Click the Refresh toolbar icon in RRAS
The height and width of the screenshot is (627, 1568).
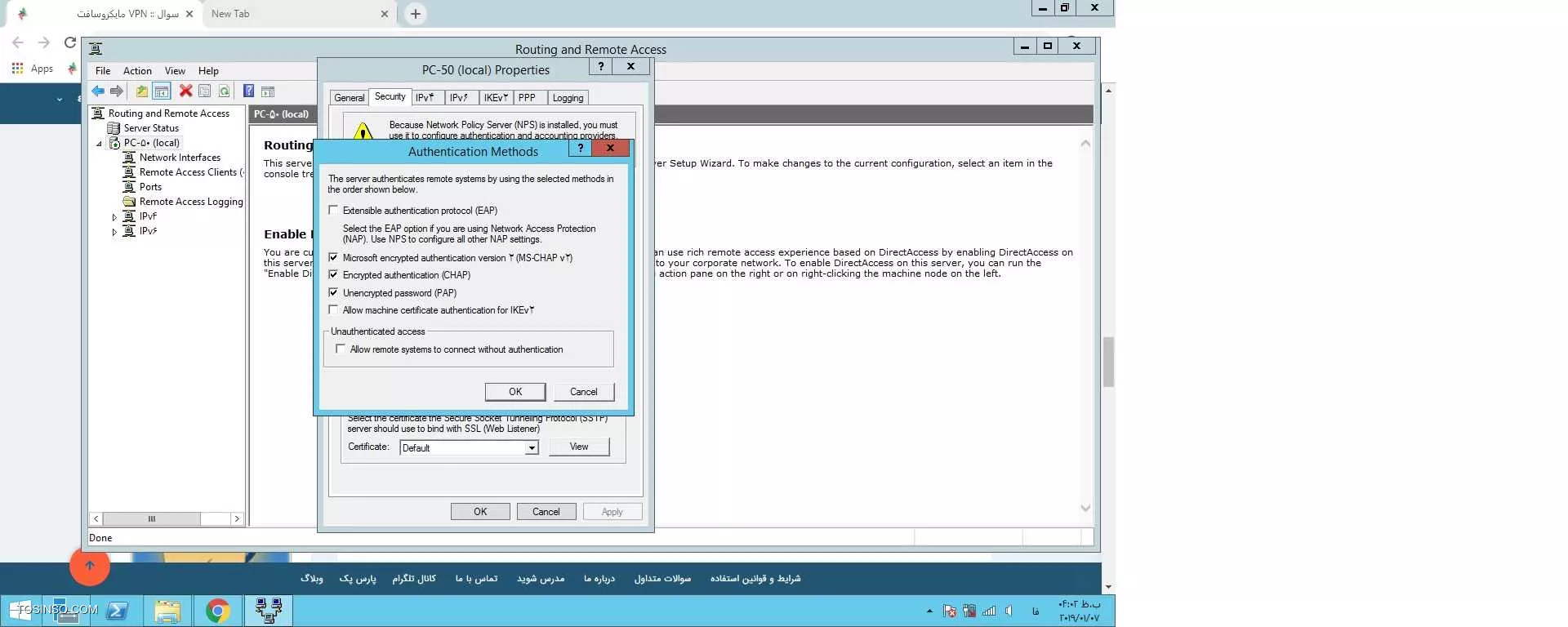tap(224, 91)
